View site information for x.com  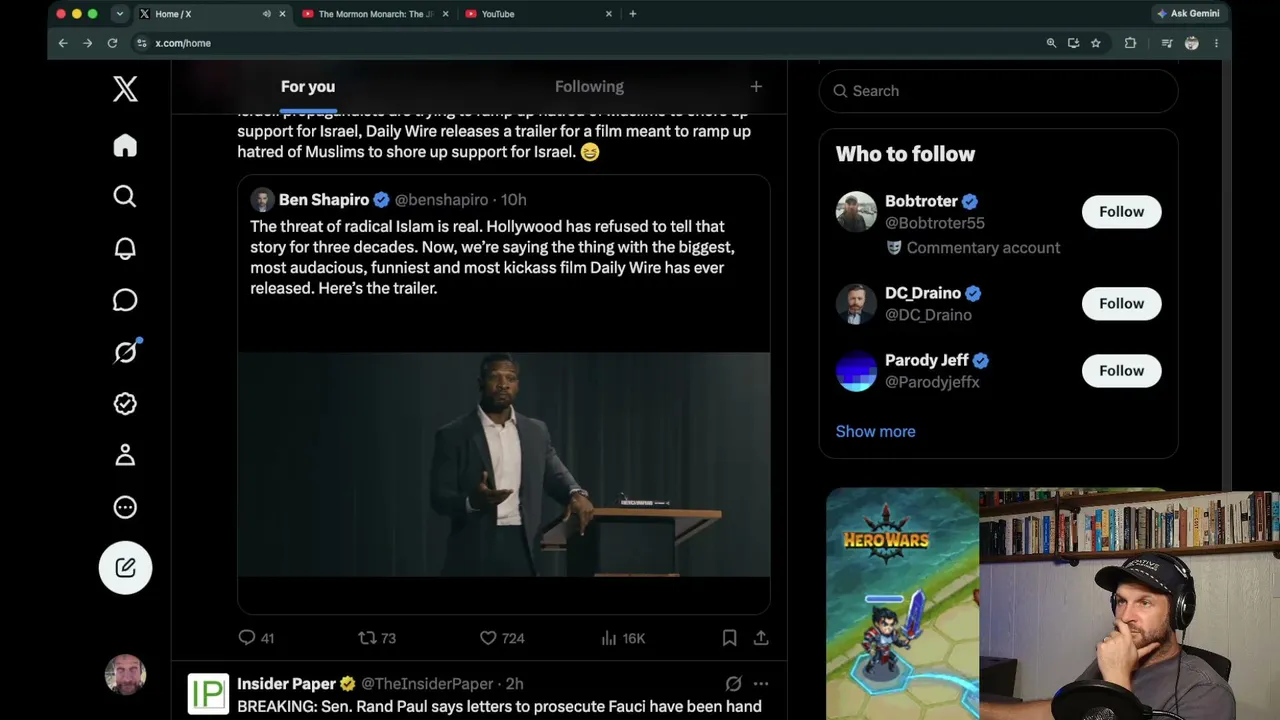tap(141, 43)
